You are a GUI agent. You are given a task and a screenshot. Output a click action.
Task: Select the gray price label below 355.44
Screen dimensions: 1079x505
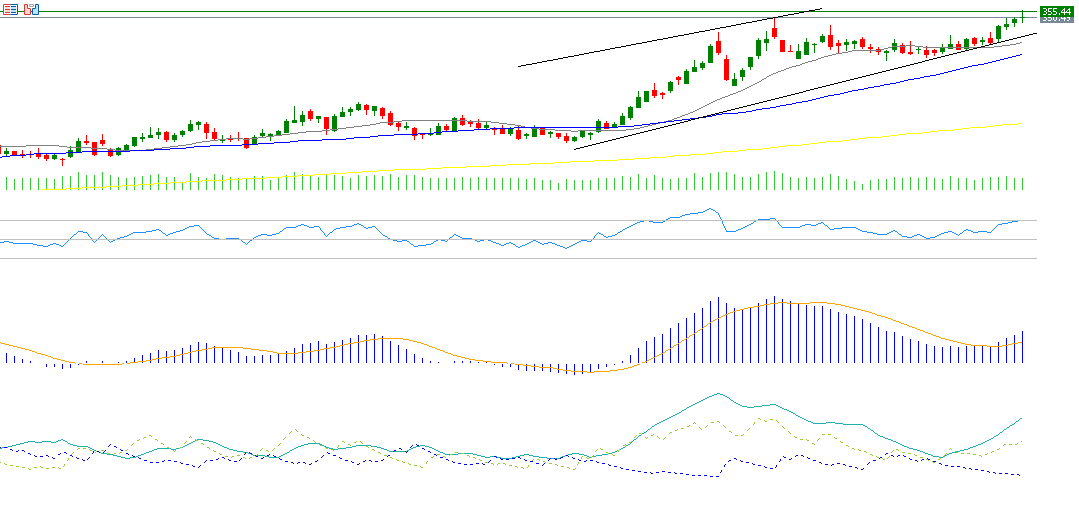click(x=1056, y=20)
